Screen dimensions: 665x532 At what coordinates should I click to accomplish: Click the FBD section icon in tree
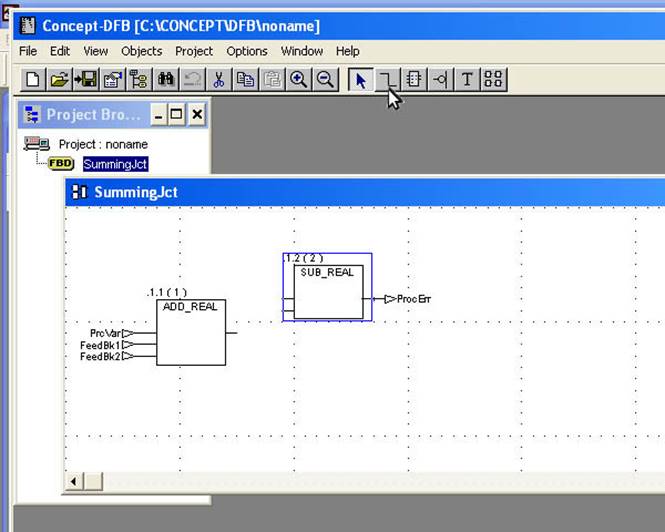61,163
